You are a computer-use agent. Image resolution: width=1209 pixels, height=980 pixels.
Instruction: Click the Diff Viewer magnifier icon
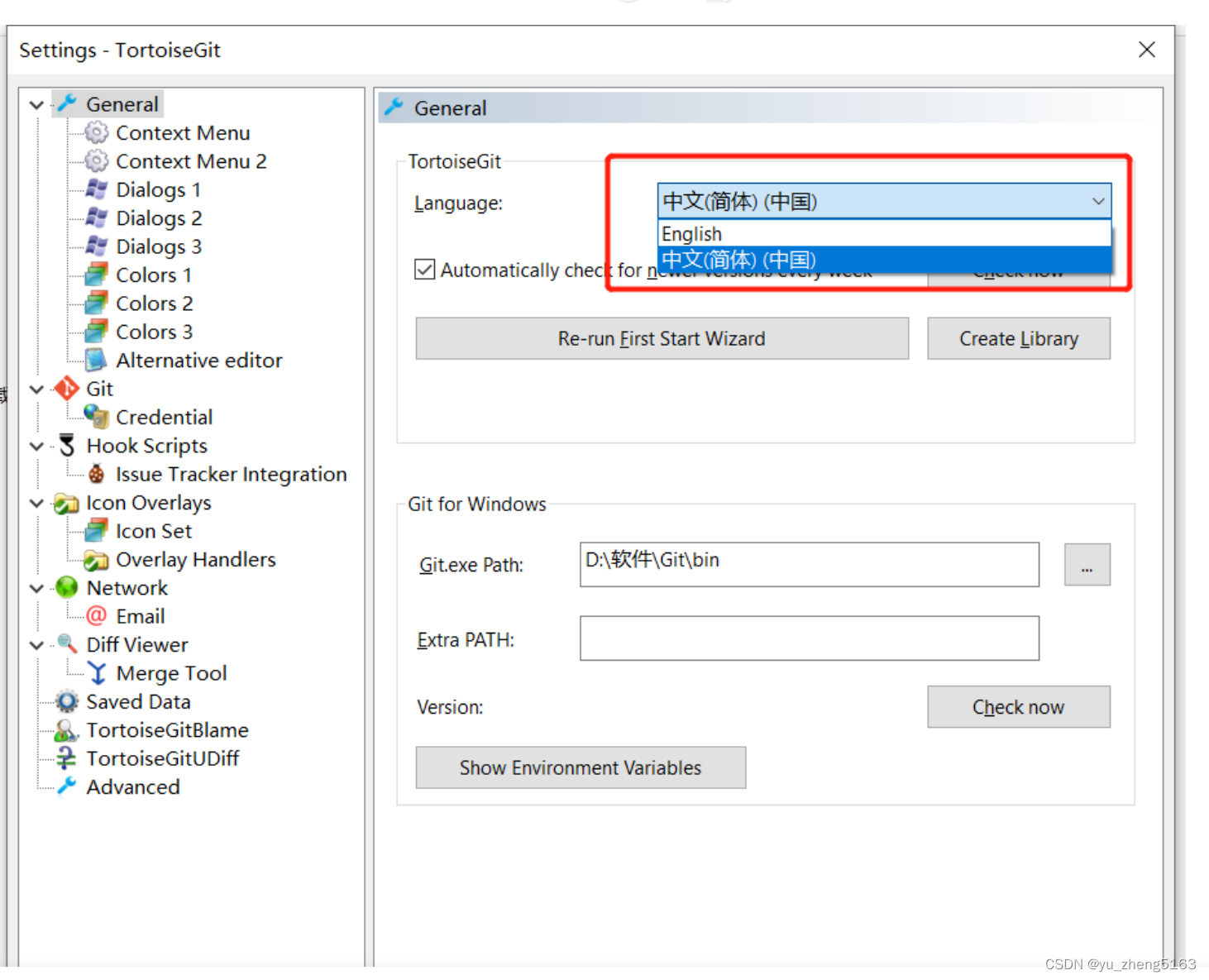click(x=67, y=644)
